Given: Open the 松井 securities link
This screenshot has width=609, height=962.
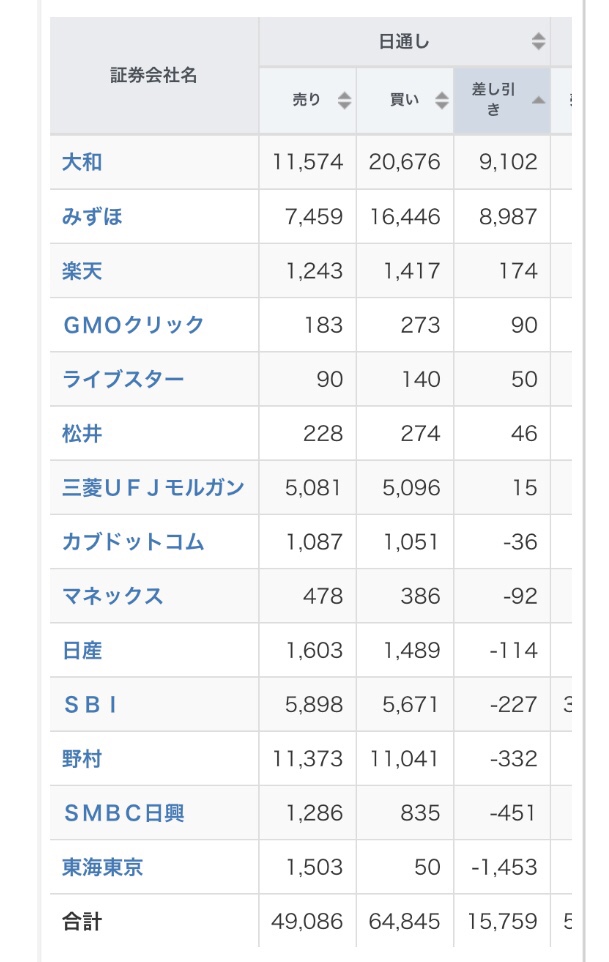Looking at the screenshot, I should (82, 433).
